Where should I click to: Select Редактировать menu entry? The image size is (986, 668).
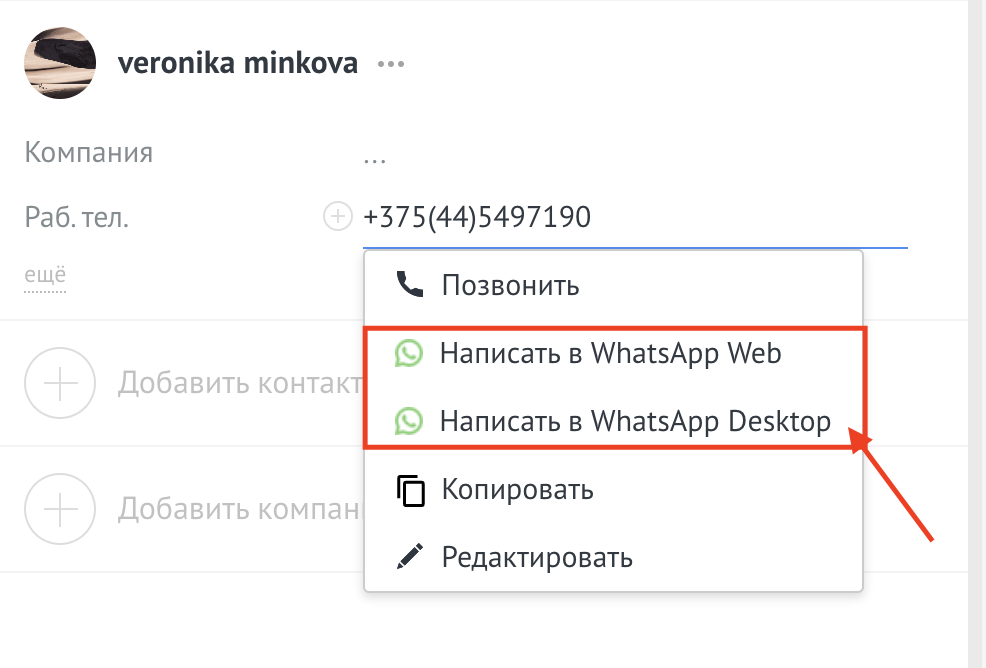click(537, 557)
